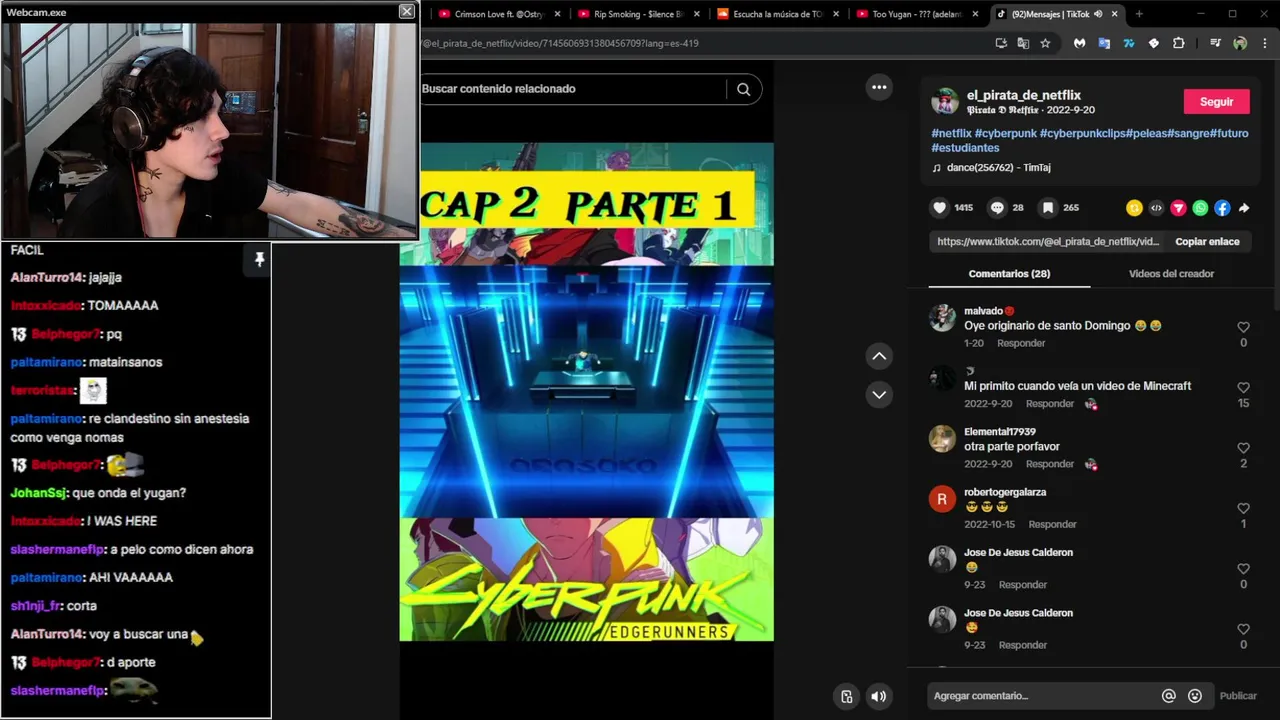Go to next video with down chevron
1280x720 pixels.
pyautogui.click(x=879, y=394)
